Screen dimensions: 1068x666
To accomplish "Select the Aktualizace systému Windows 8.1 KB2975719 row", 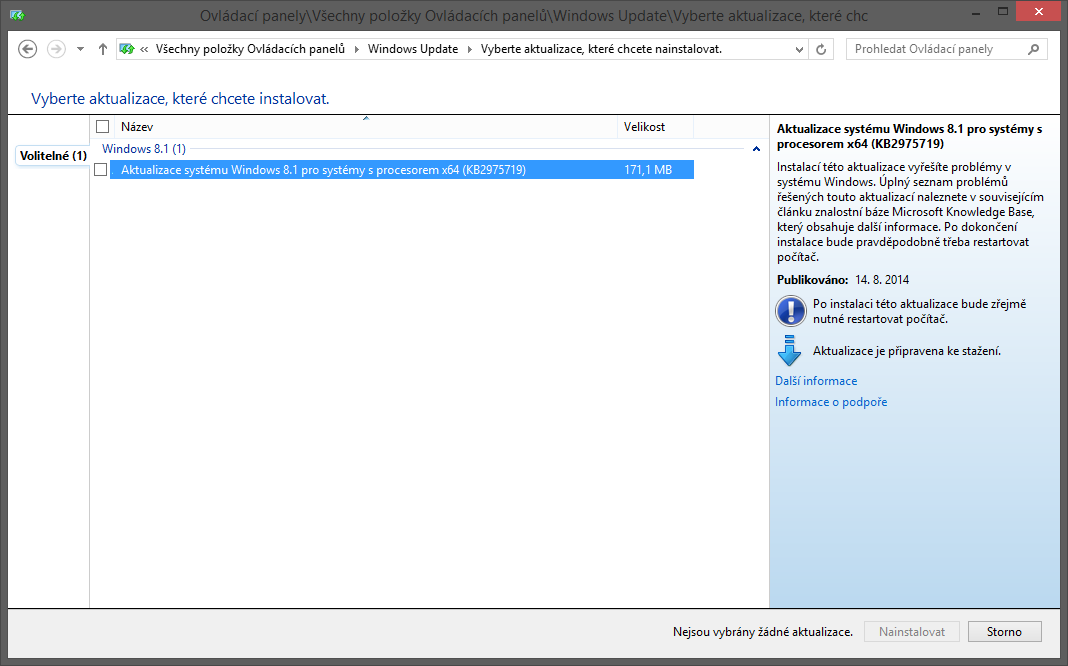I will pyautogui.click(x=402, y=170).
